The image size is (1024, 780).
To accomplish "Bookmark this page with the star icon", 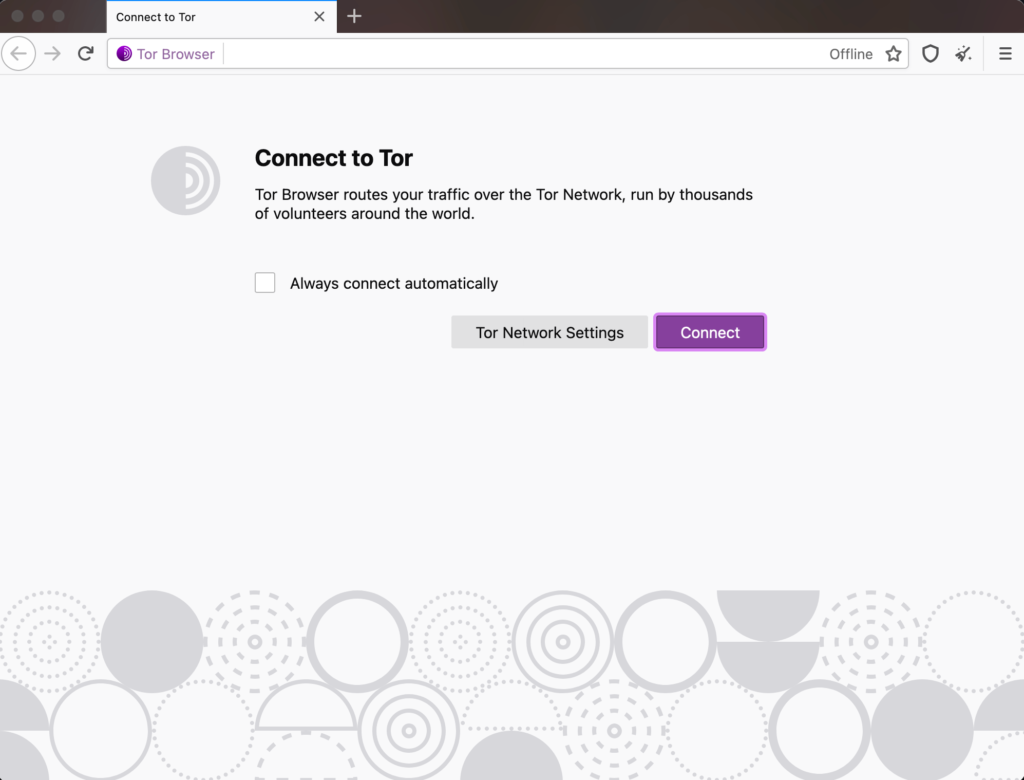I will (893, 54).
